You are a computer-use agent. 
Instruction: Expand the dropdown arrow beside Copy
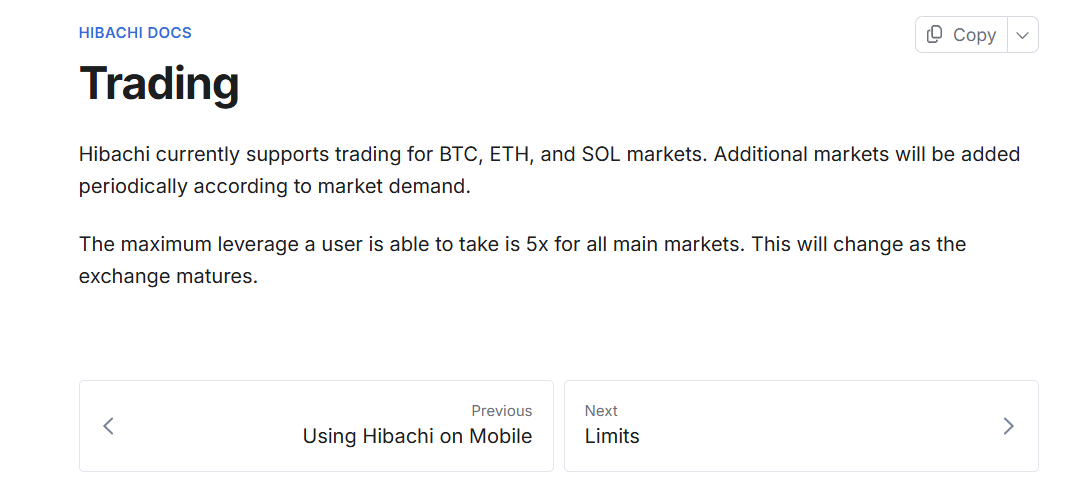click(x=1022, y=35)
